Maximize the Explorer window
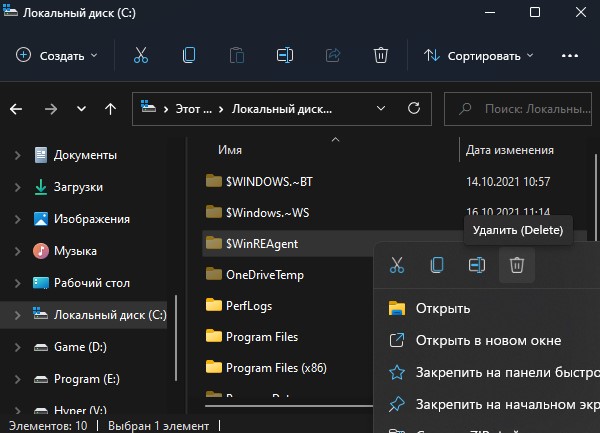600x433 pixels. click(535, 13)
